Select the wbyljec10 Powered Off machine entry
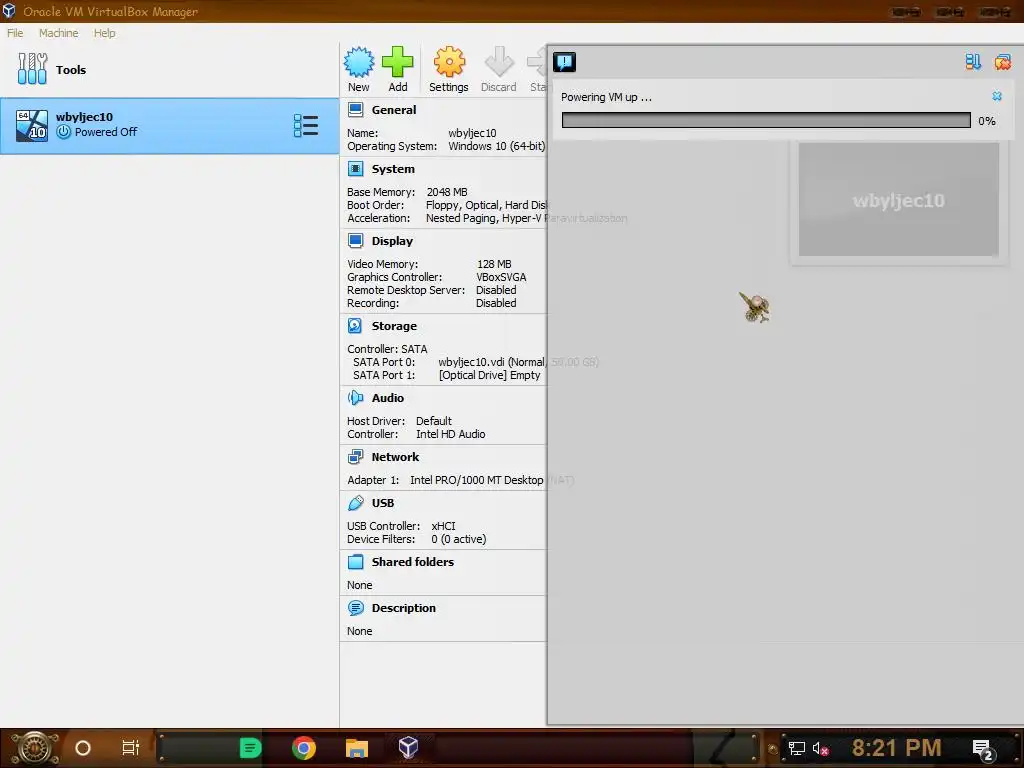 pos(170,125)
